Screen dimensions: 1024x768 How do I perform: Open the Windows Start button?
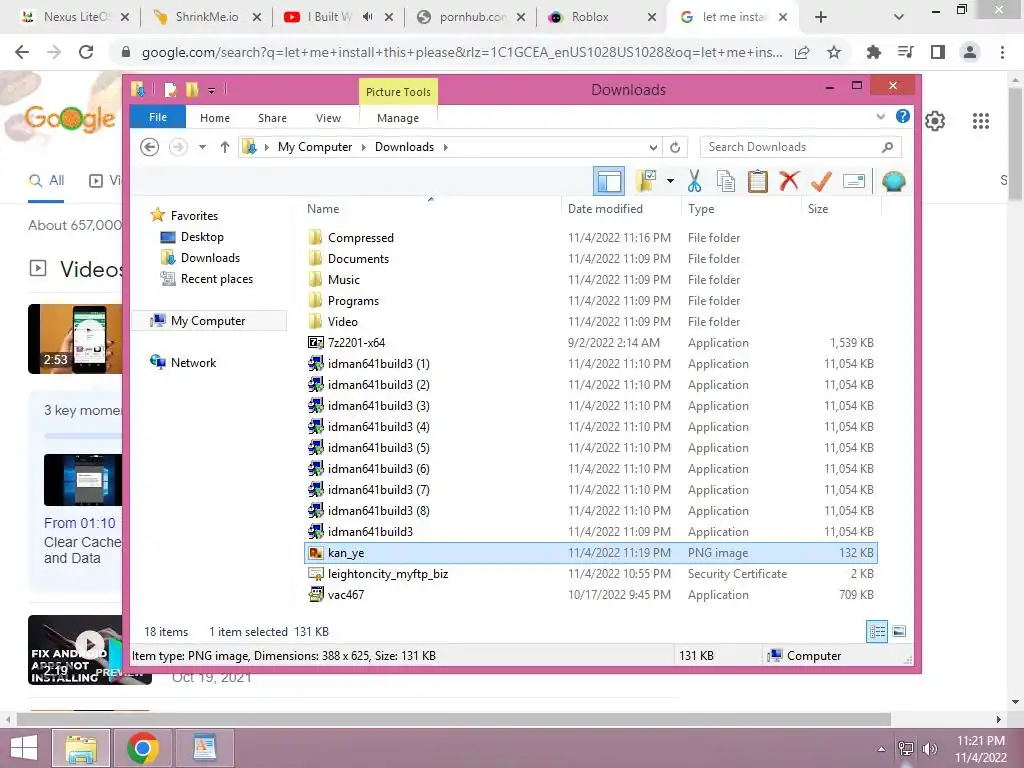point(24,748)
